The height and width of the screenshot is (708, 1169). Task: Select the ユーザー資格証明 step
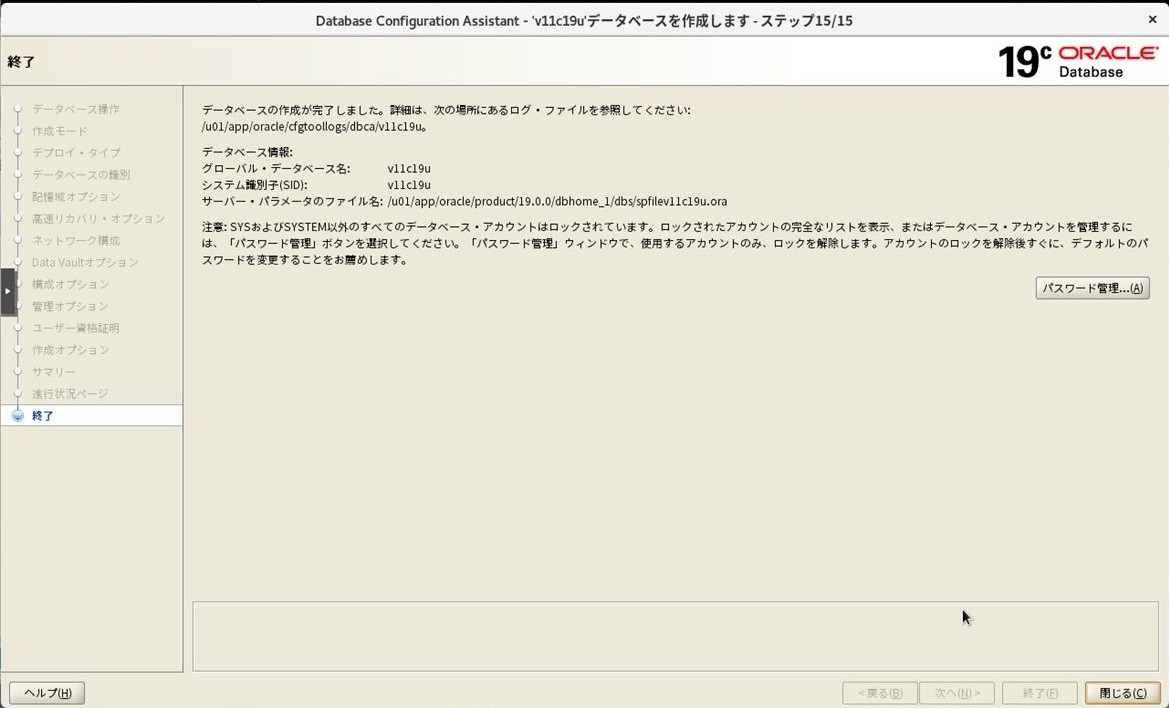[x=75, y=328]
